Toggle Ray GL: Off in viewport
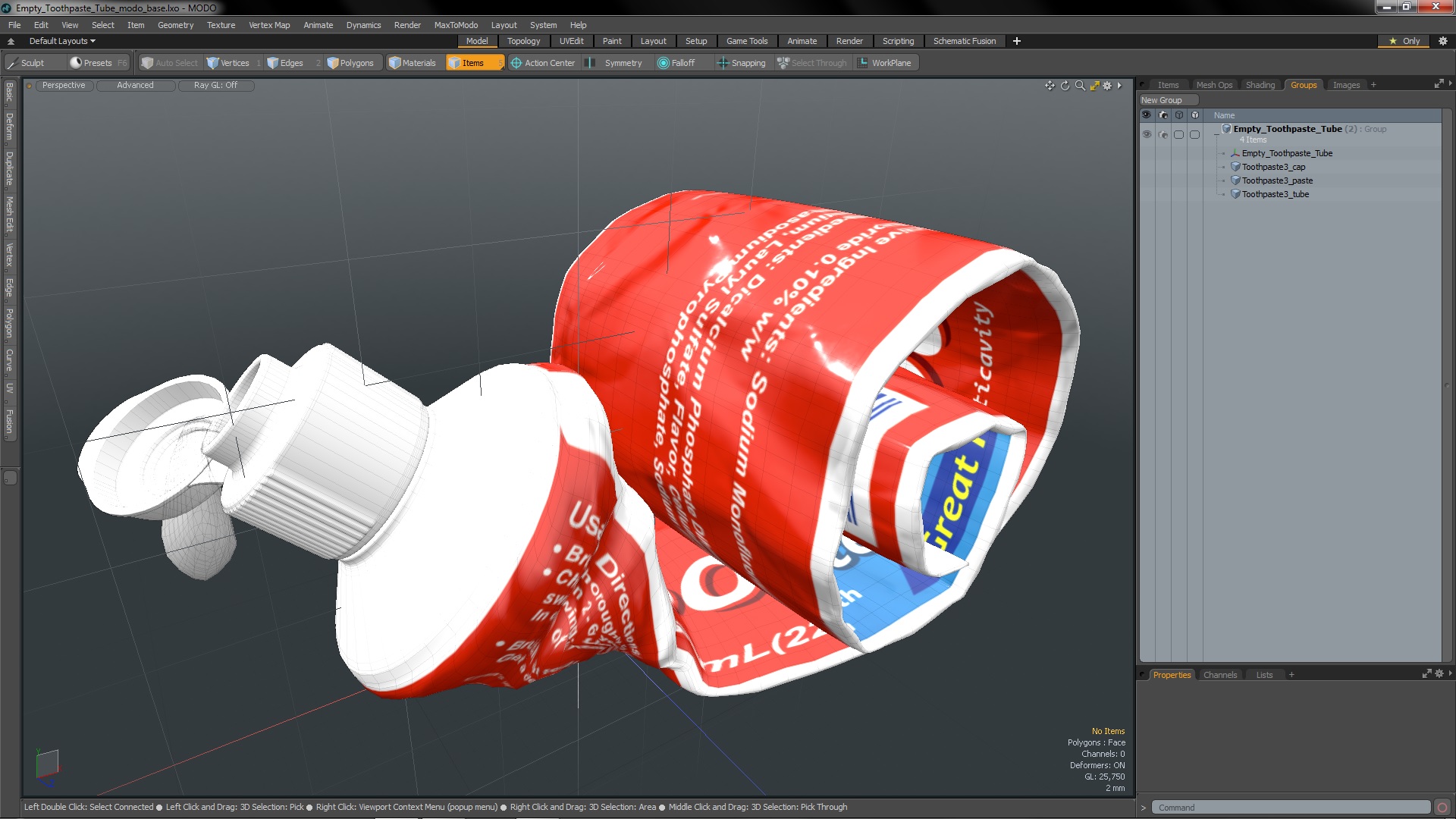The width and height of the screenshot is (1456, 819). click(x=215, y=86)
